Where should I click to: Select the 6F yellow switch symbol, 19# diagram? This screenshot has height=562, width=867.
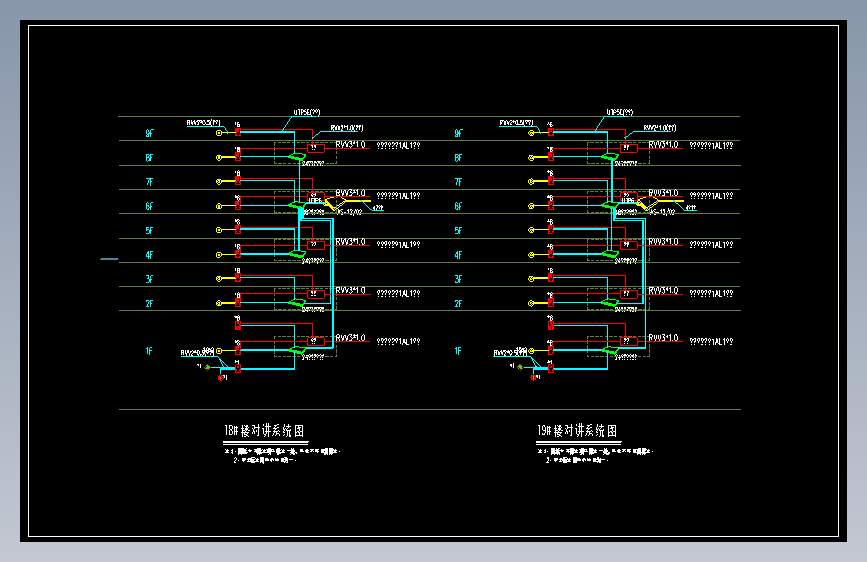tap(647, 204)
